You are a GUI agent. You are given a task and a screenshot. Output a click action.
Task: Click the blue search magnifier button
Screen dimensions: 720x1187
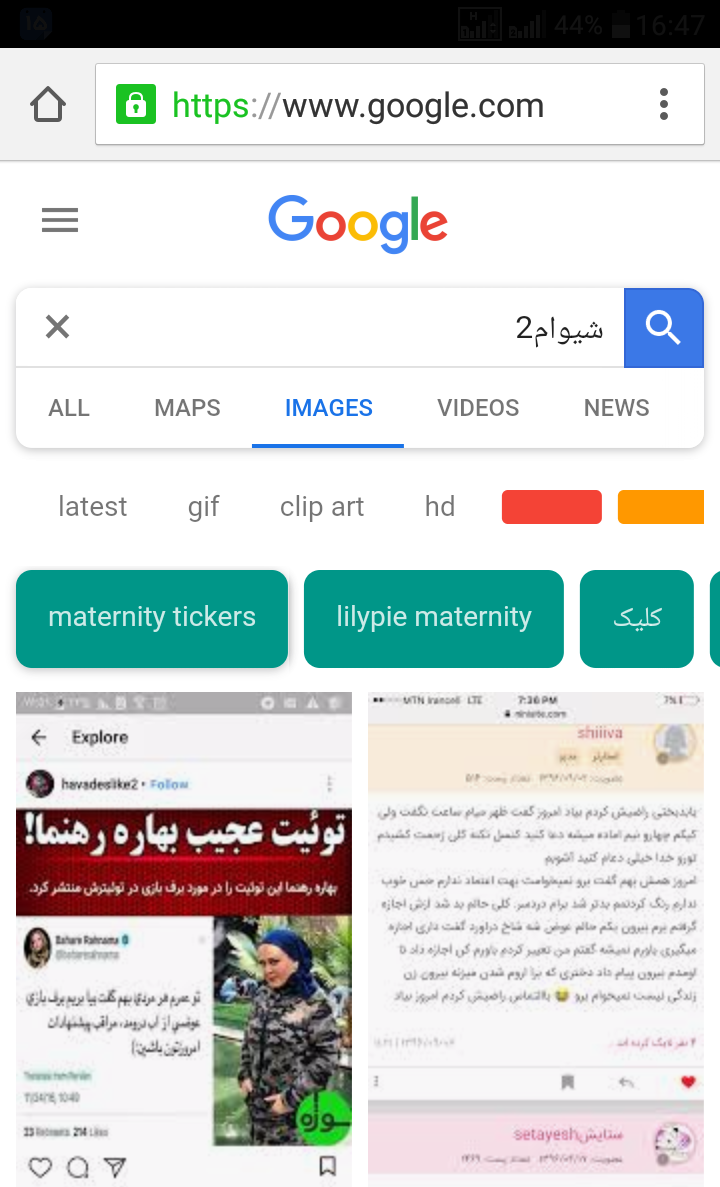(663, 328)
